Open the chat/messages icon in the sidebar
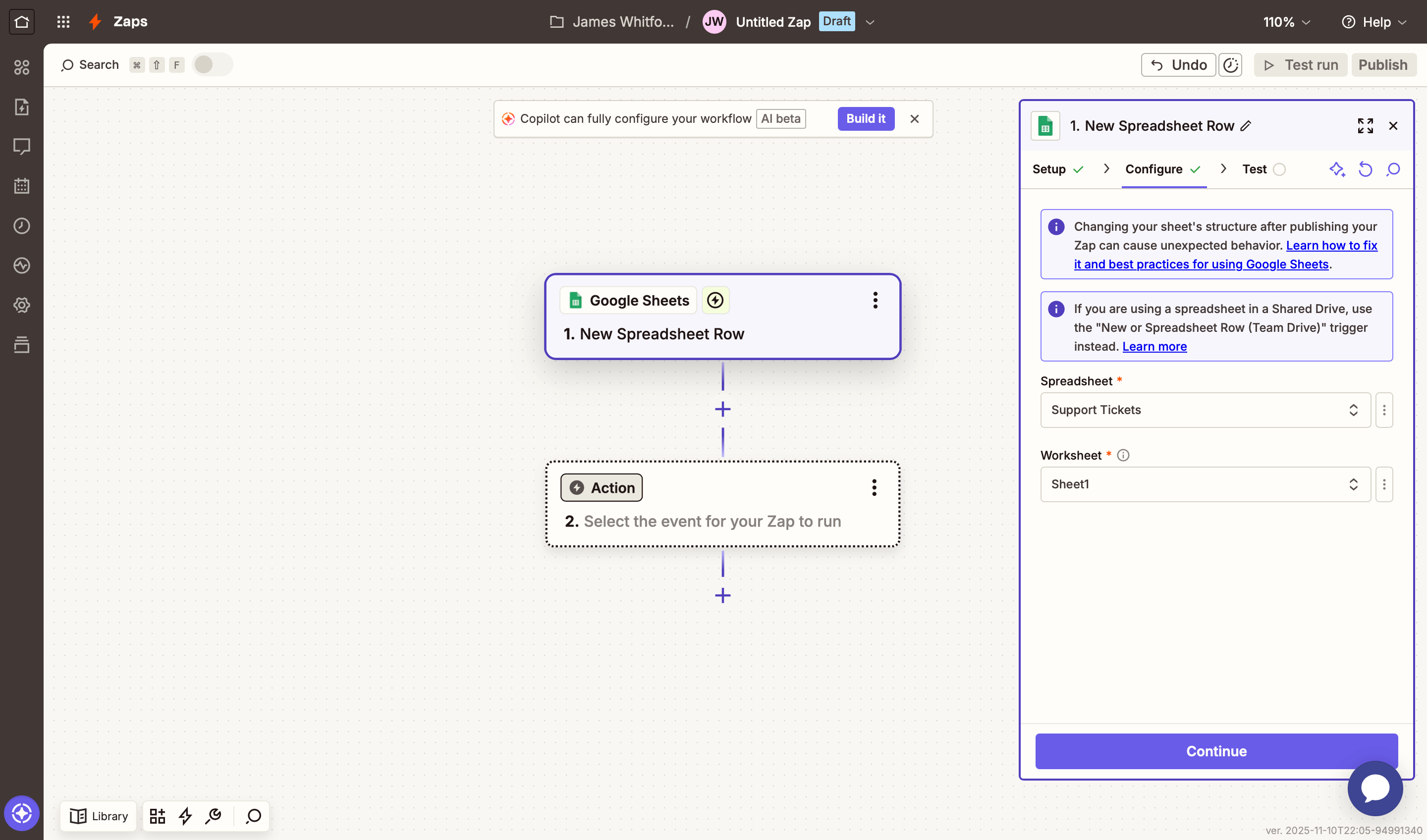Screen dimensions: 1427x840 pyautogui.click(x=21, y=146)
